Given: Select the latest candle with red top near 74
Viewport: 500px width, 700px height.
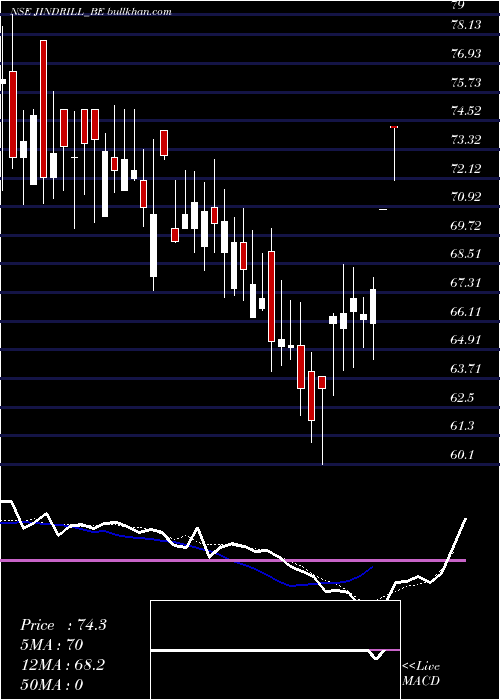Looking at the screenshot, I should pyautogui.click(x=394, y=154).
